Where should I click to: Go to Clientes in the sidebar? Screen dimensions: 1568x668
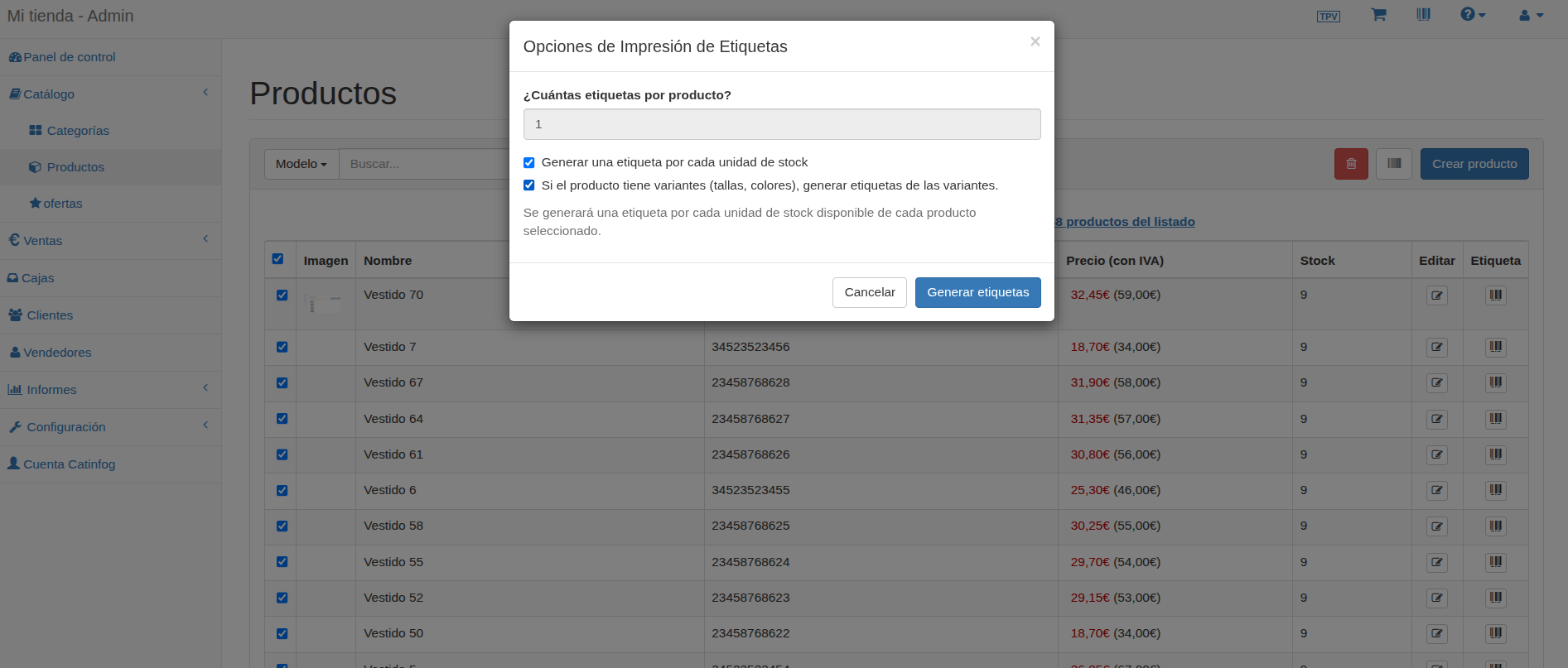[50, 315]
